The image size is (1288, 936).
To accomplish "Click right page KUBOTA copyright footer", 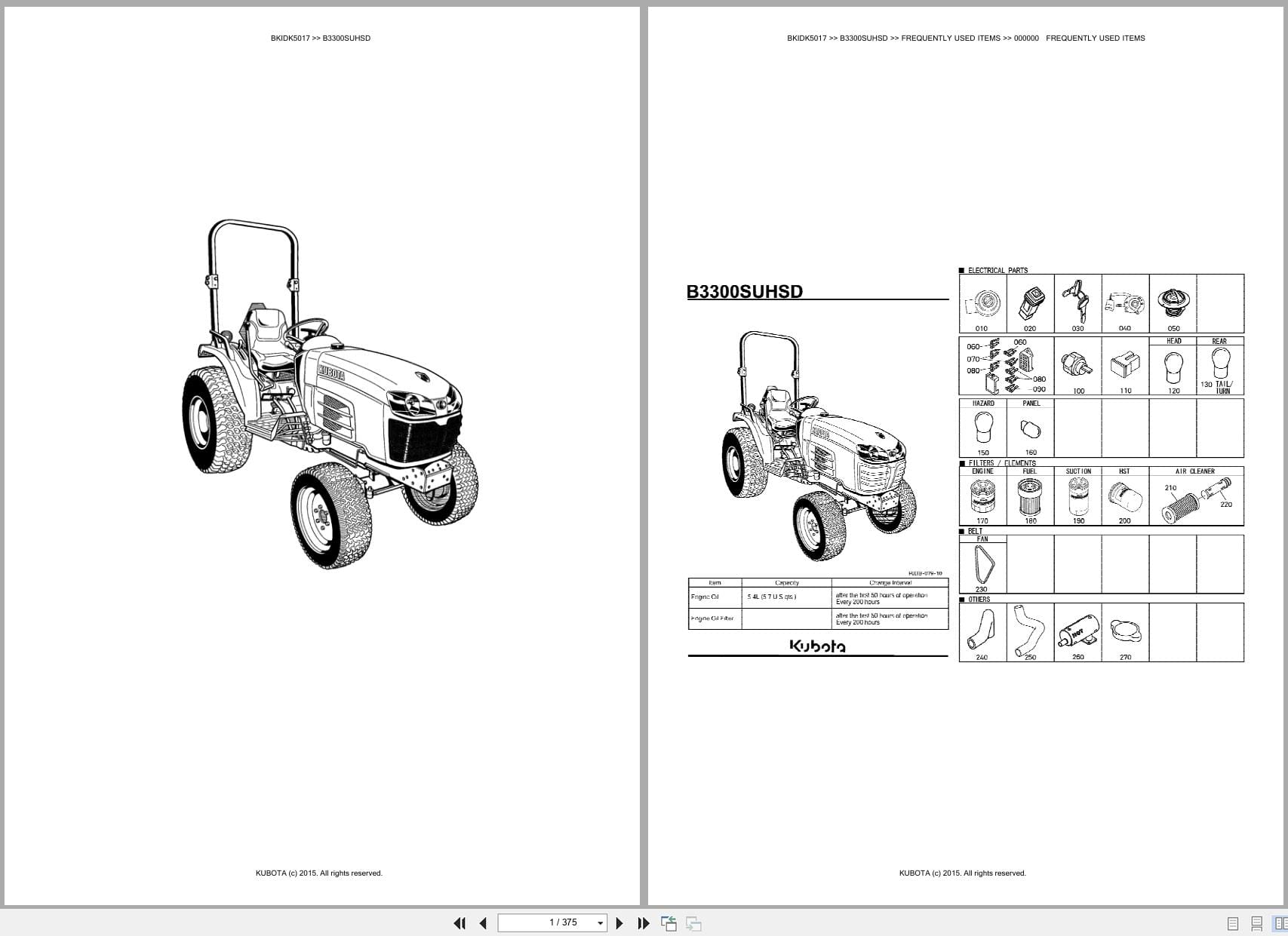I will click(x=963, y=873).
